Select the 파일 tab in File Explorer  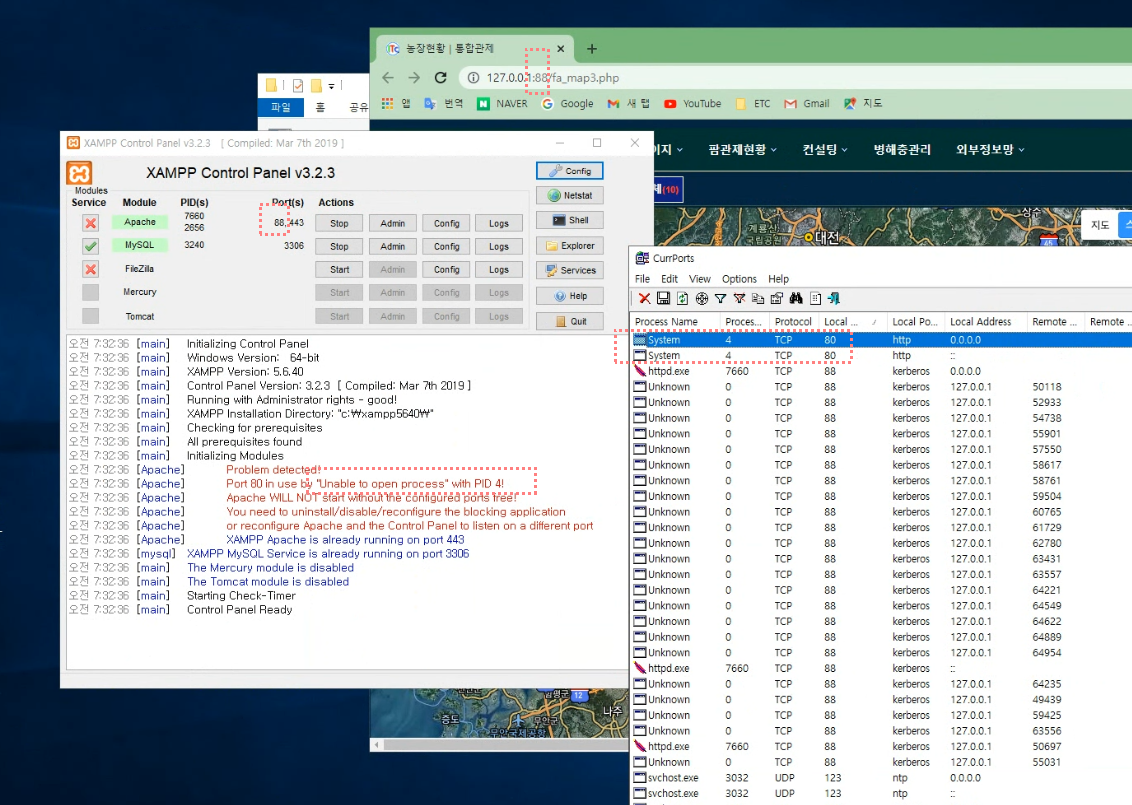(x=281, y=108)
